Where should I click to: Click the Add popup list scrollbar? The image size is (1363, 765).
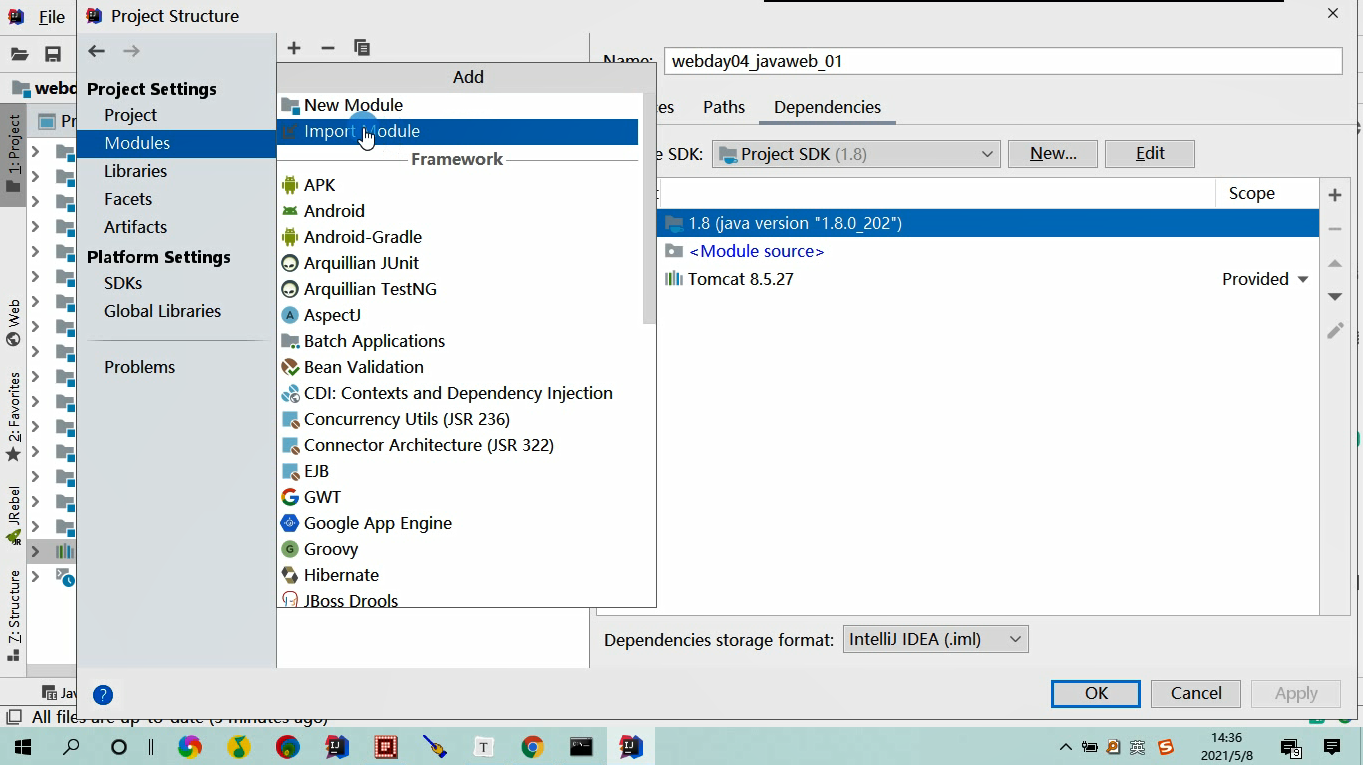click(649, 208)
